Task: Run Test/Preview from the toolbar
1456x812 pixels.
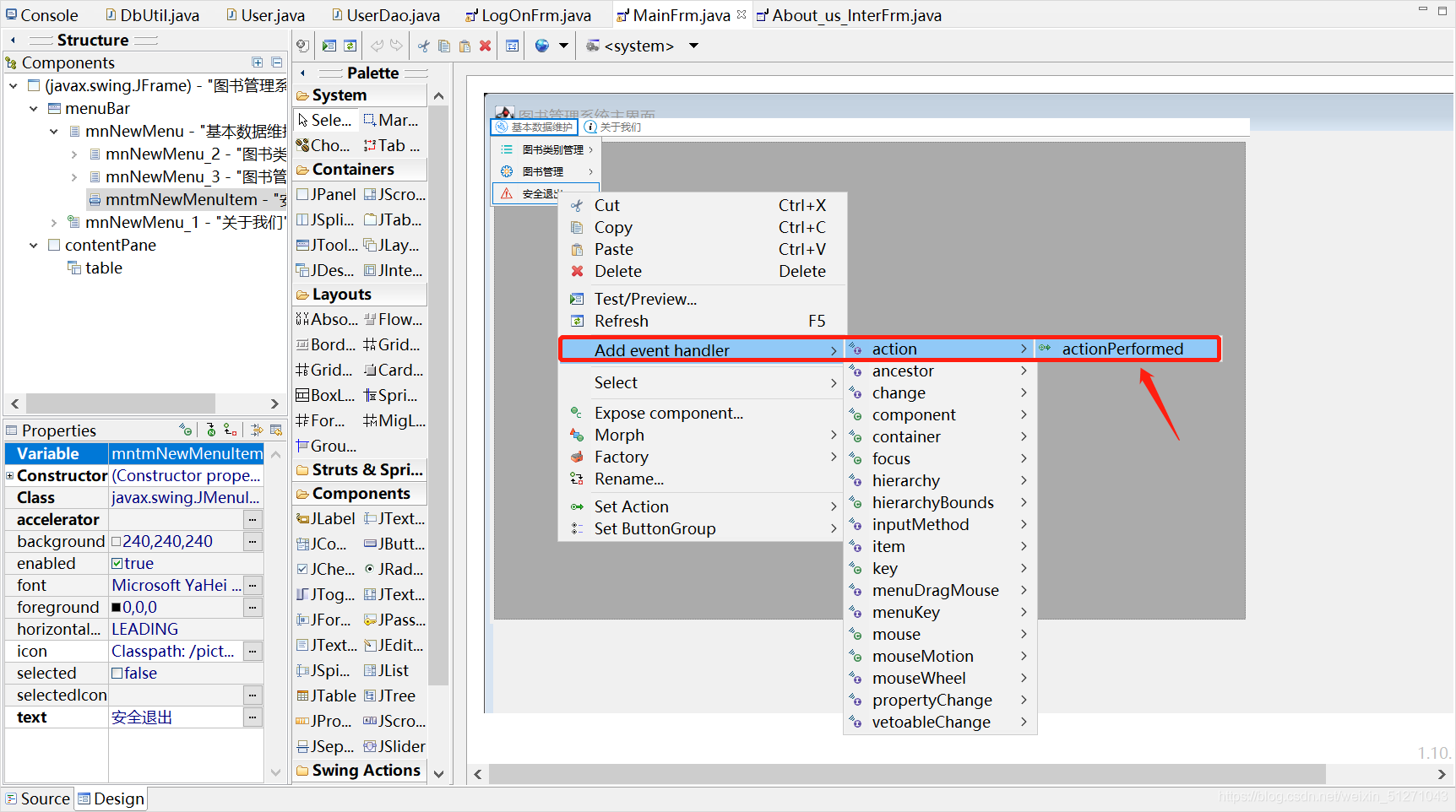Action: click(x=329, y=46)
